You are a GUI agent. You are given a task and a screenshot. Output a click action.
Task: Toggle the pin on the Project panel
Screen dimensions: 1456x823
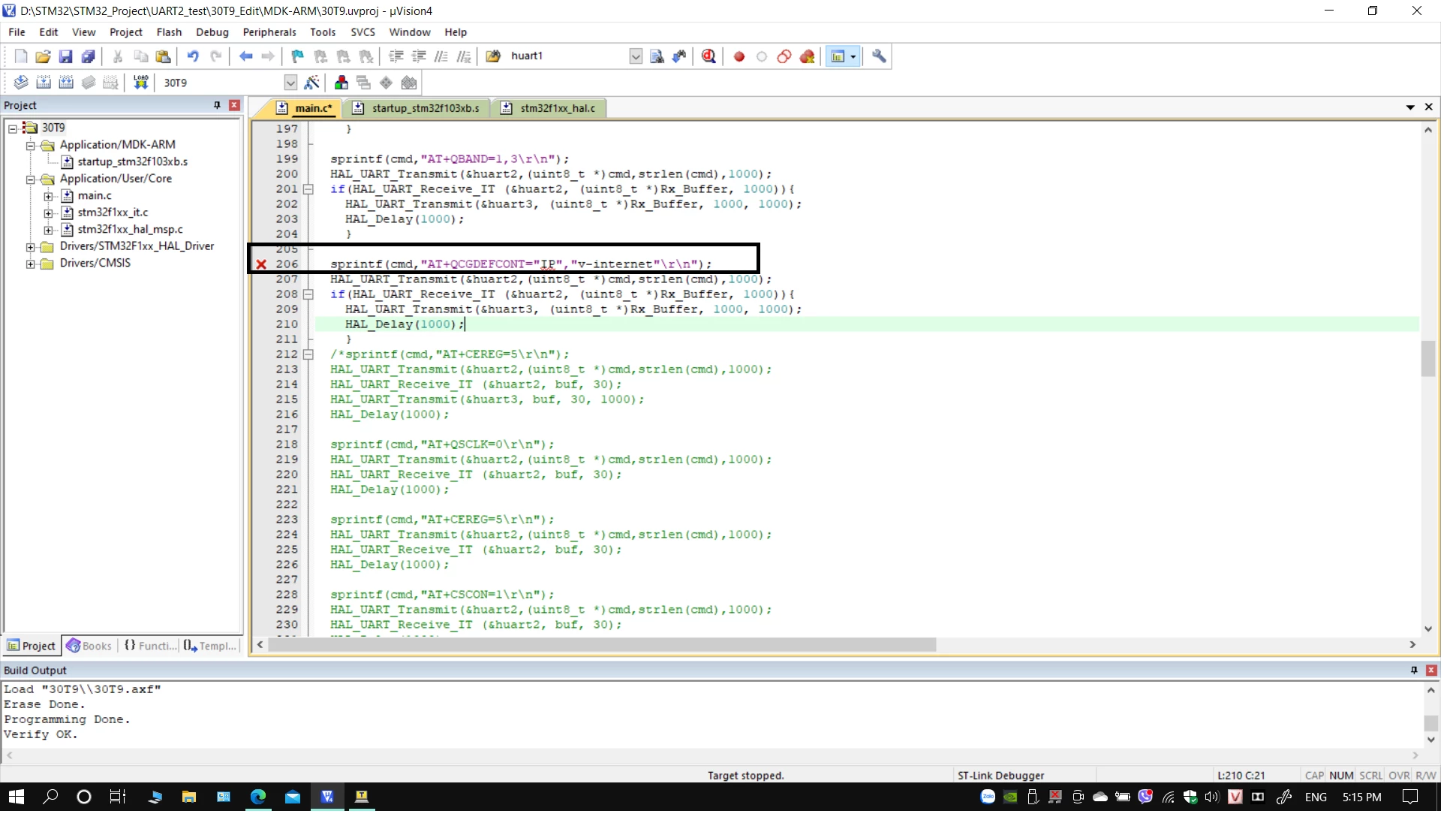point(217,105)
